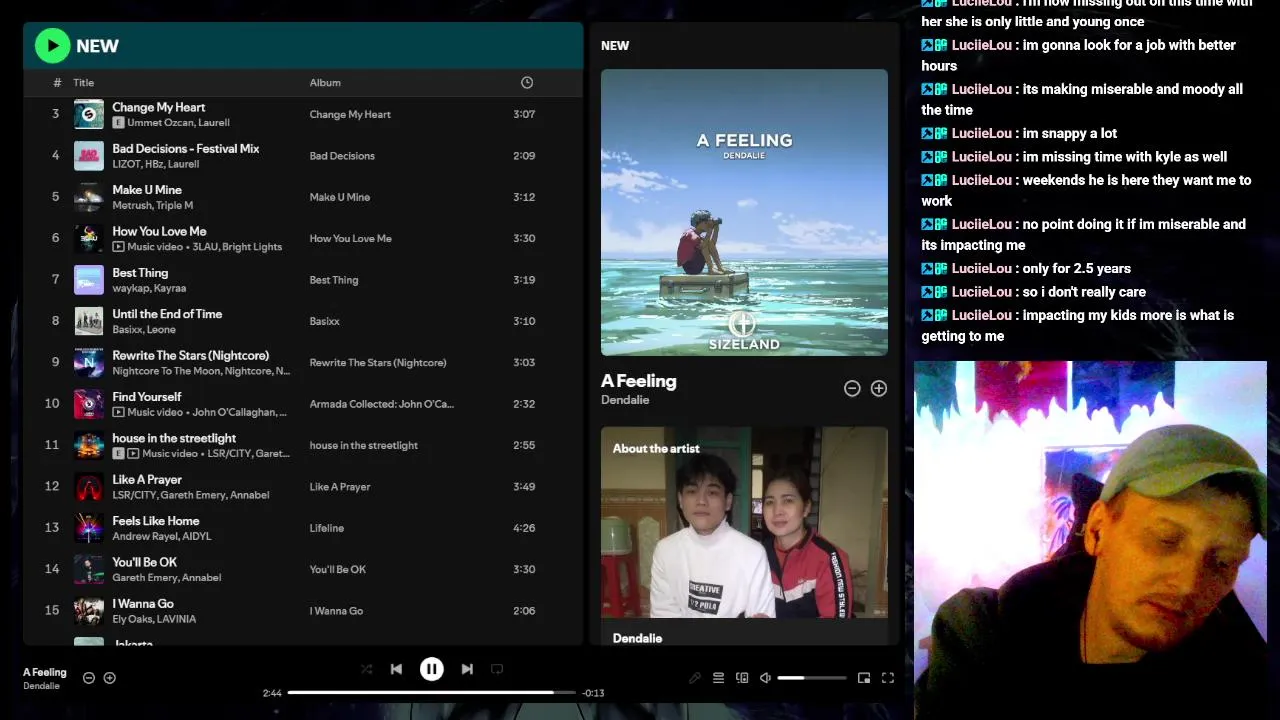Sort tracks by duration clock icon

(x=527, y=82)
